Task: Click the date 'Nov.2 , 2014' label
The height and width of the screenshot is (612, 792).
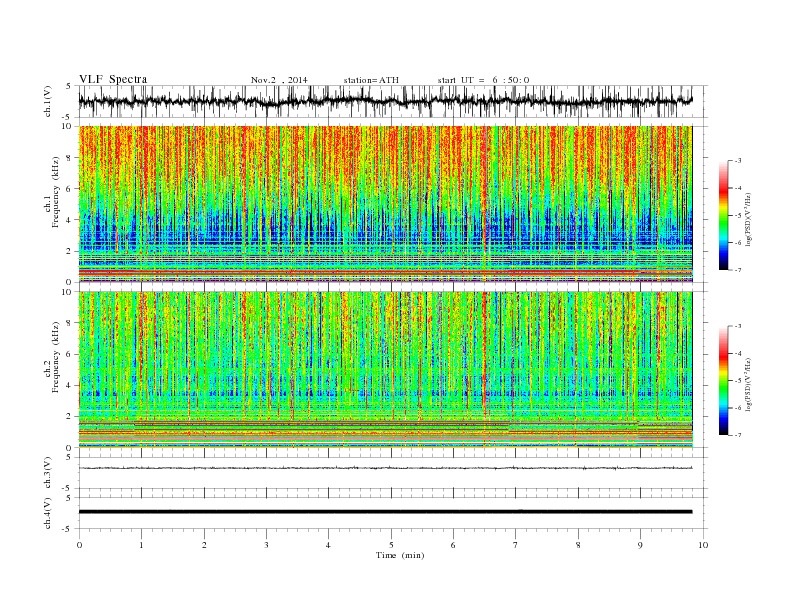Action: pyautogui.click(x=279, y=80)
